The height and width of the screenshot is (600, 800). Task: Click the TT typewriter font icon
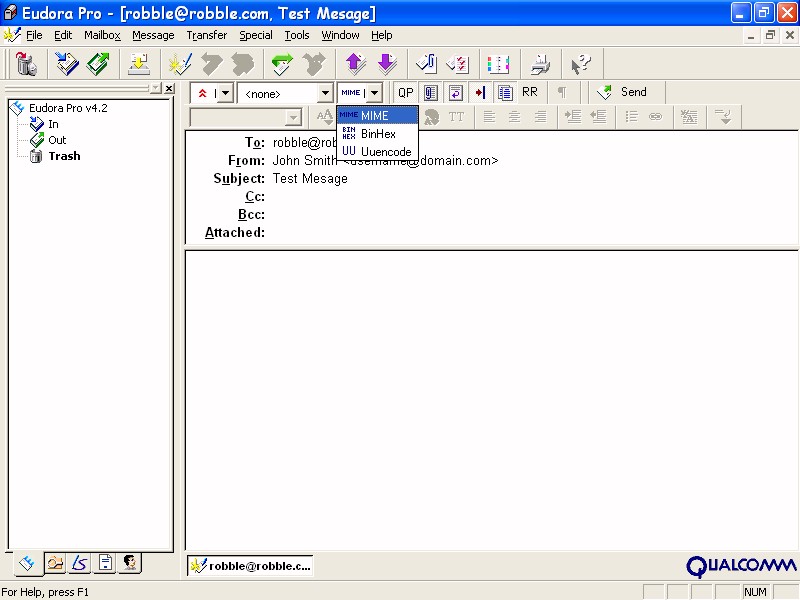(x=456, y=117)
